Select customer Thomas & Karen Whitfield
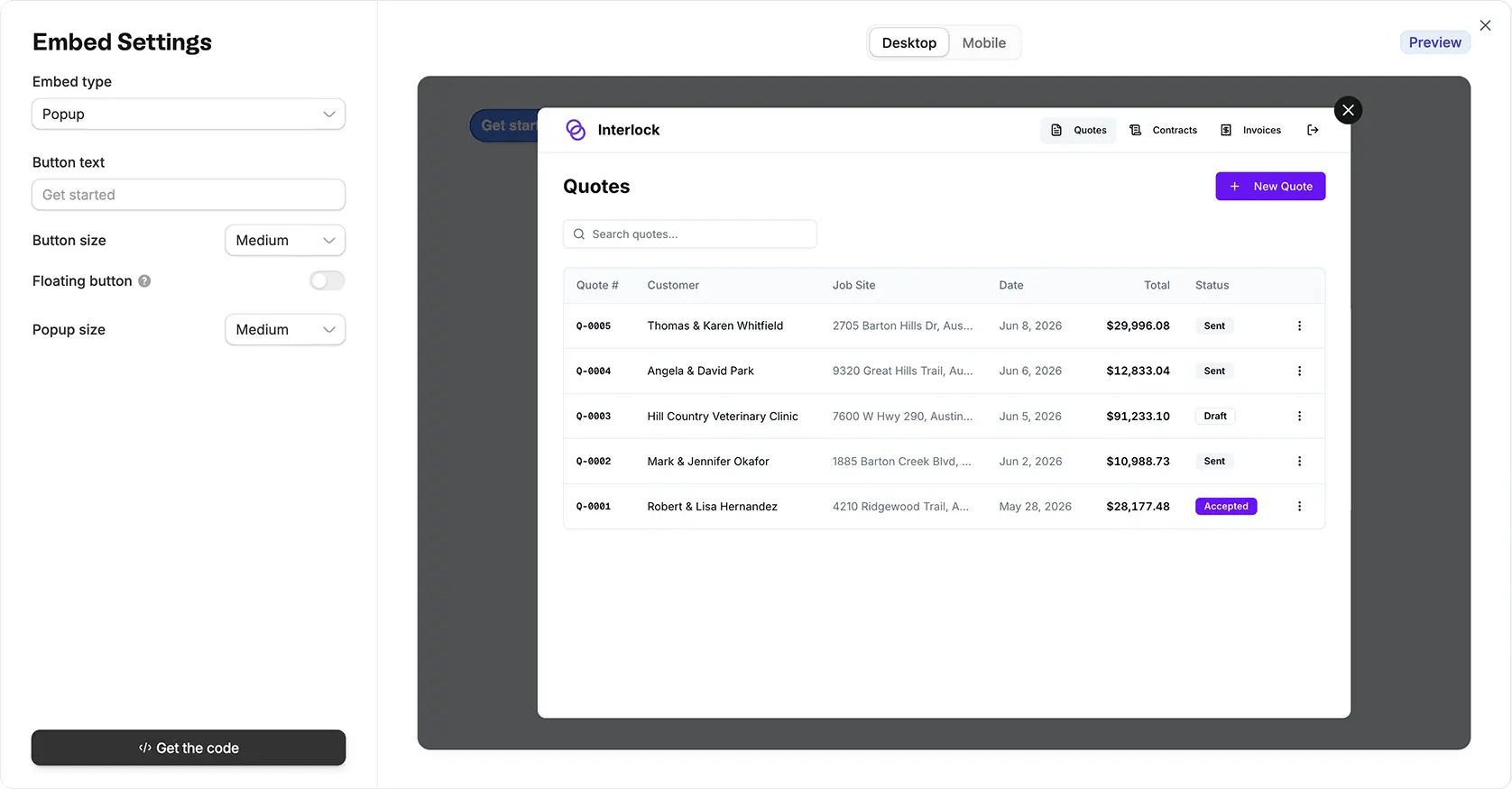The height and width of the screenshot is (789, 1512). click(715, 326)
